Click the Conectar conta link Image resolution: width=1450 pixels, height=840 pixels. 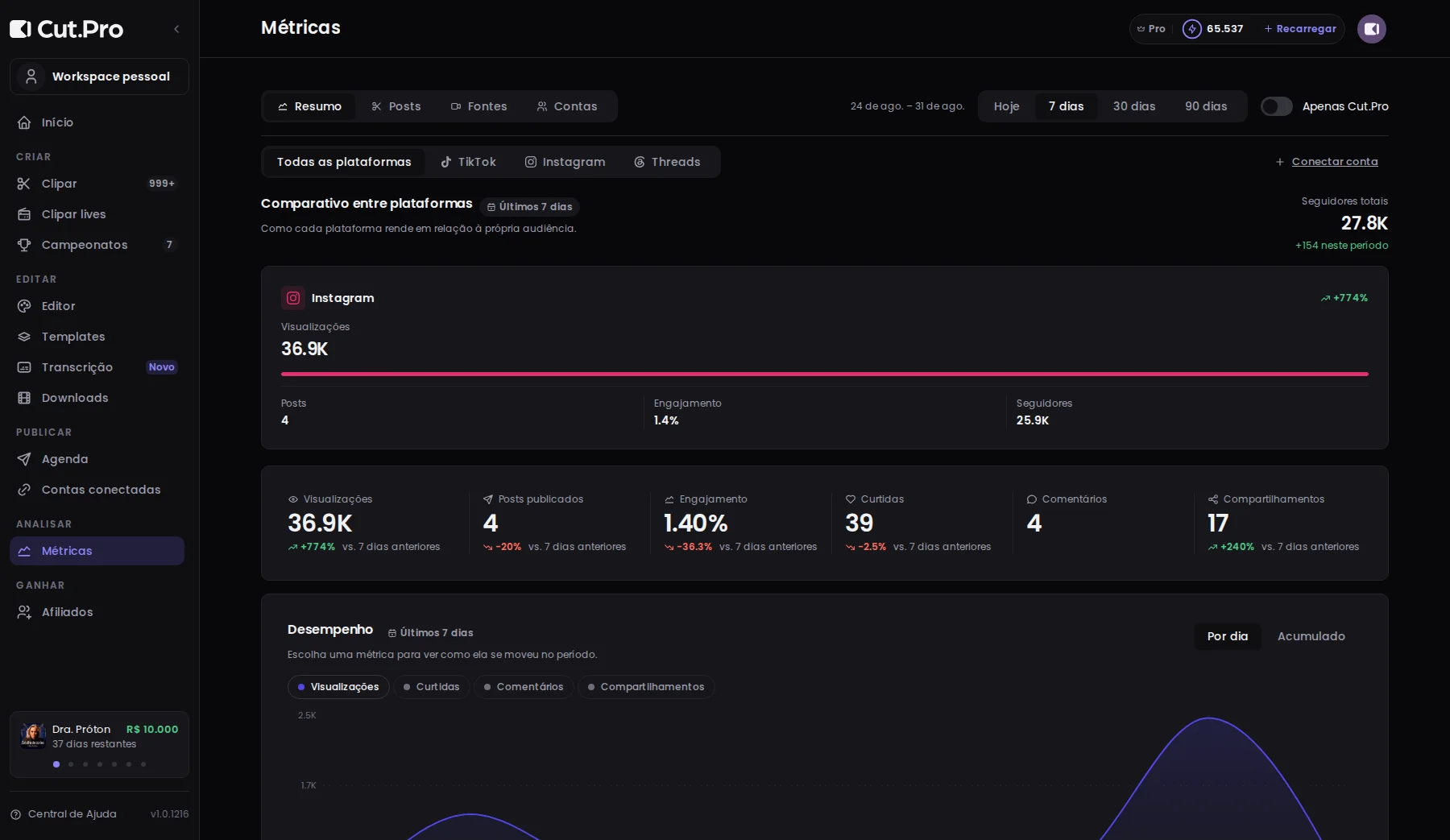click(x=1335, y=162)
